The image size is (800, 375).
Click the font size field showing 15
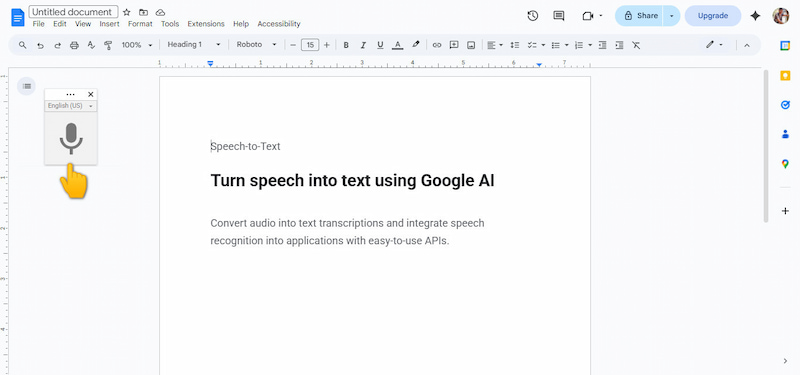point(310,45)
